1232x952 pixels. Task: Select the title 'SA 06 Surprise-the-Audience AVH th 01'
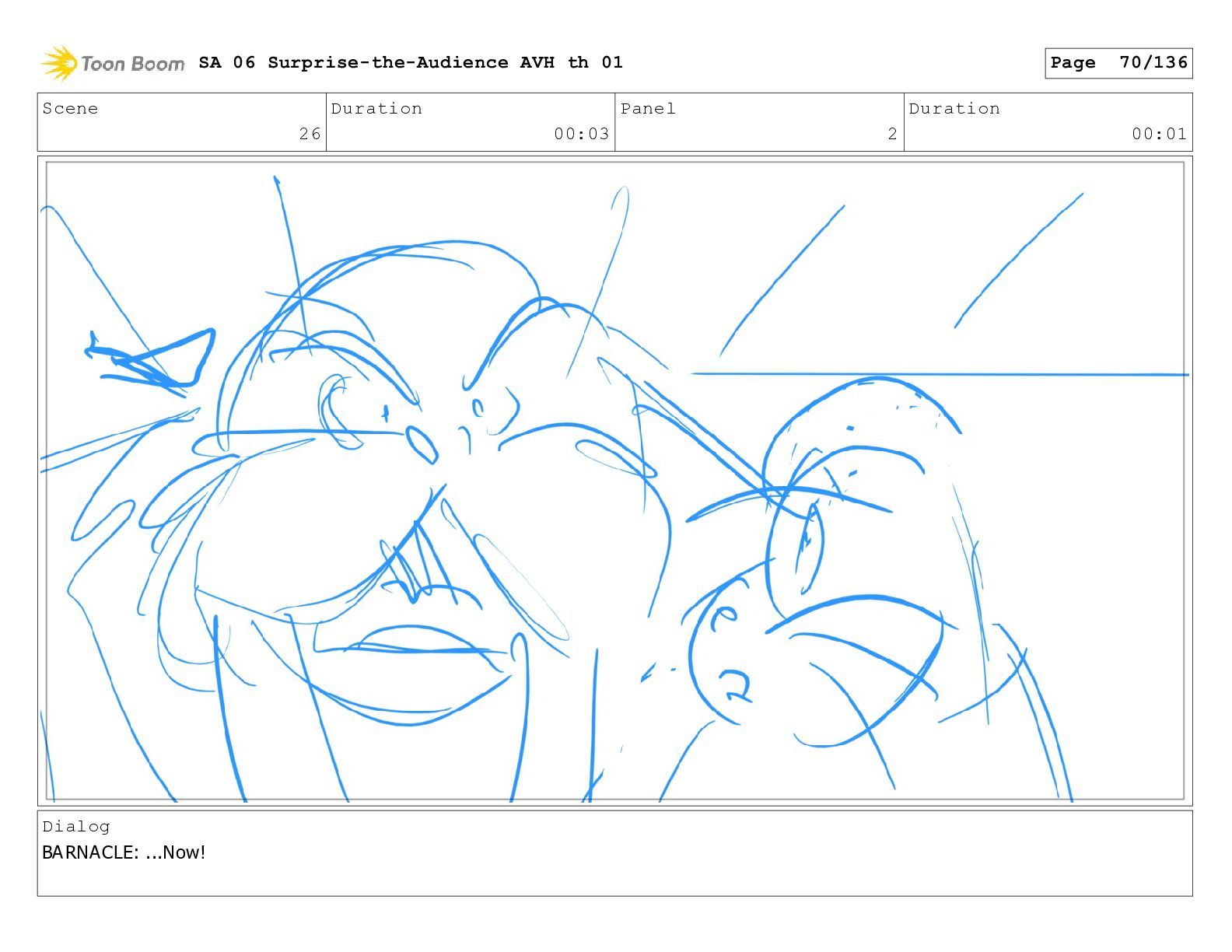click(411, 62)
